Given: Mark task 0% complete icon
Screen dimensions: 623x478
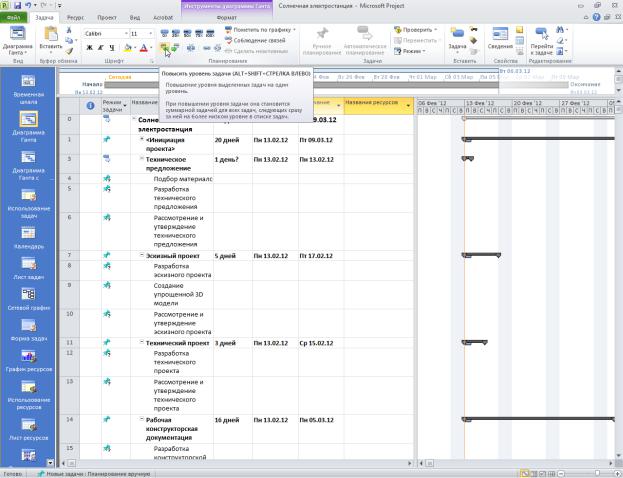Looking at the screenshot, I should pos(164,33).
